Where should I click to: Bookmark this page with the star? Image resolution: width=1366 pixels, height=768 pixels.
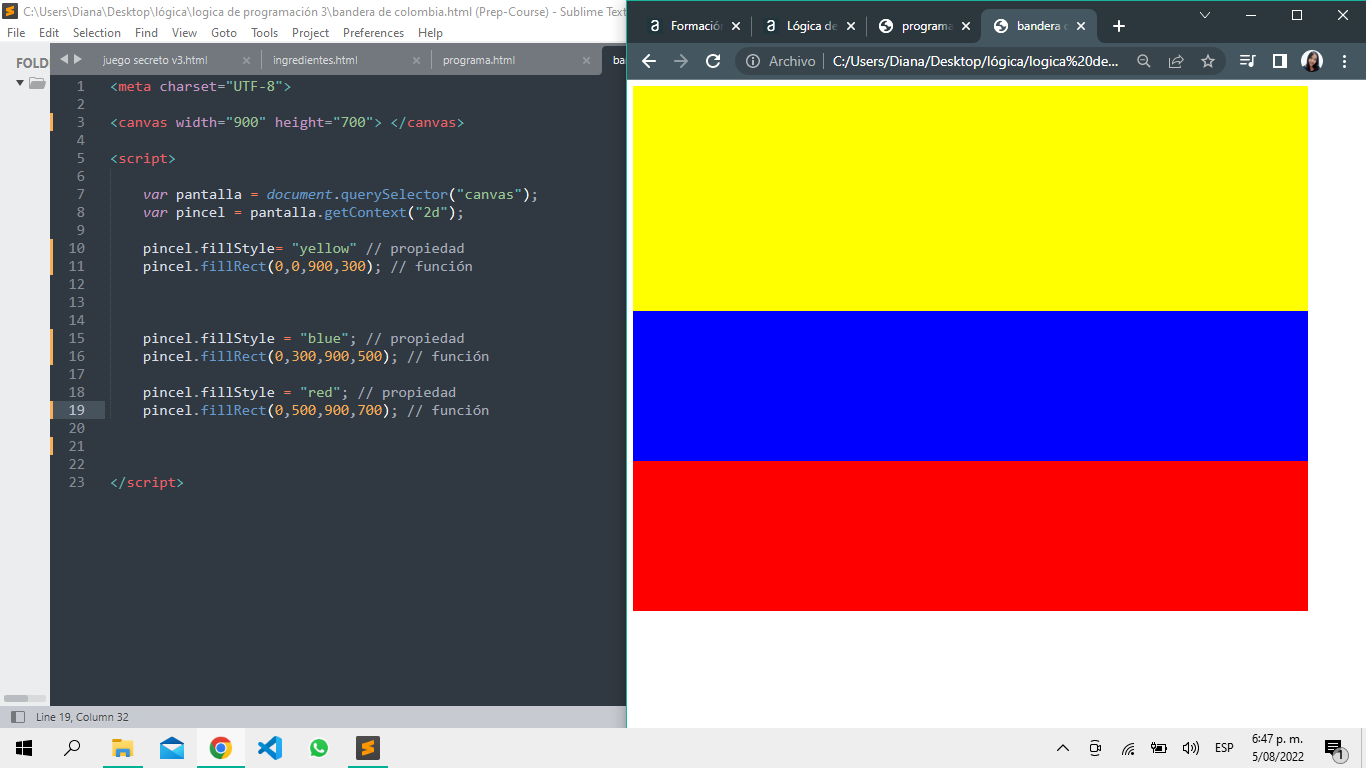(x=1208, y=61)
